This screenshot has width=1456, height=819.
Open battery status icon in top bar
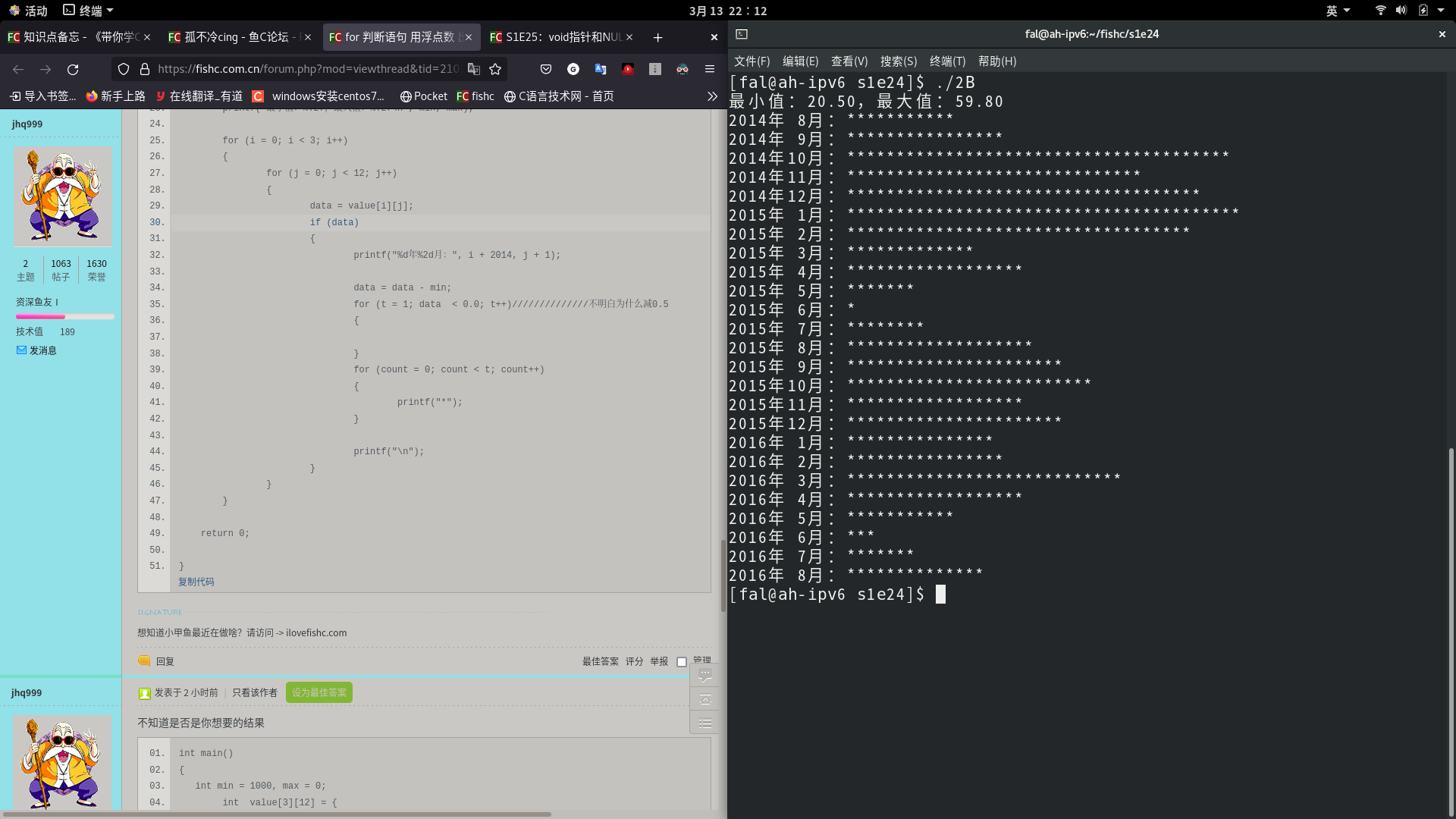click(x=1423, y=11)
